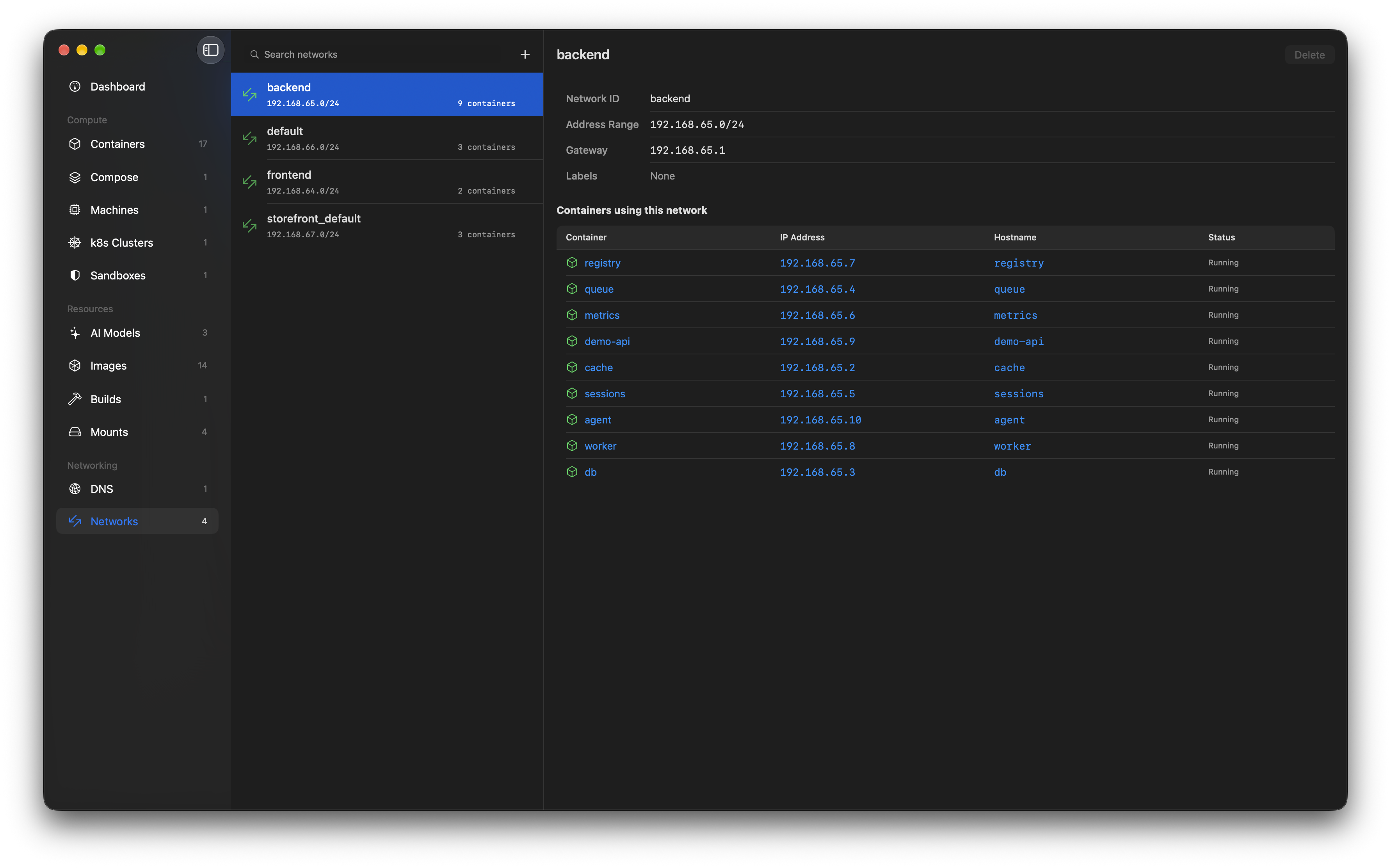
Task: Click the Address Range value 192.168.65.0/24
Action: pyautogui.click(x=696, y=125)
